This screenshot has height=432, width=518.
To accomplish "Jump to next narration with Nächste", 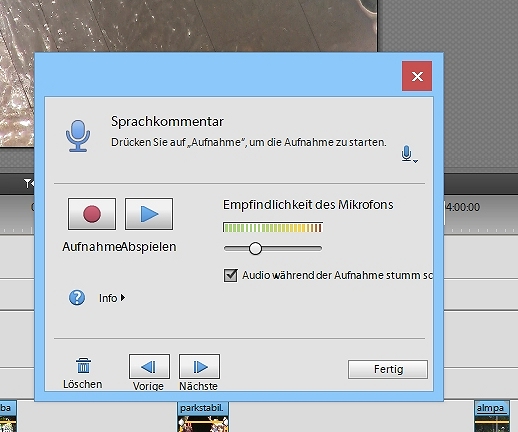I will pyautogui.click(x=199, y=366).
